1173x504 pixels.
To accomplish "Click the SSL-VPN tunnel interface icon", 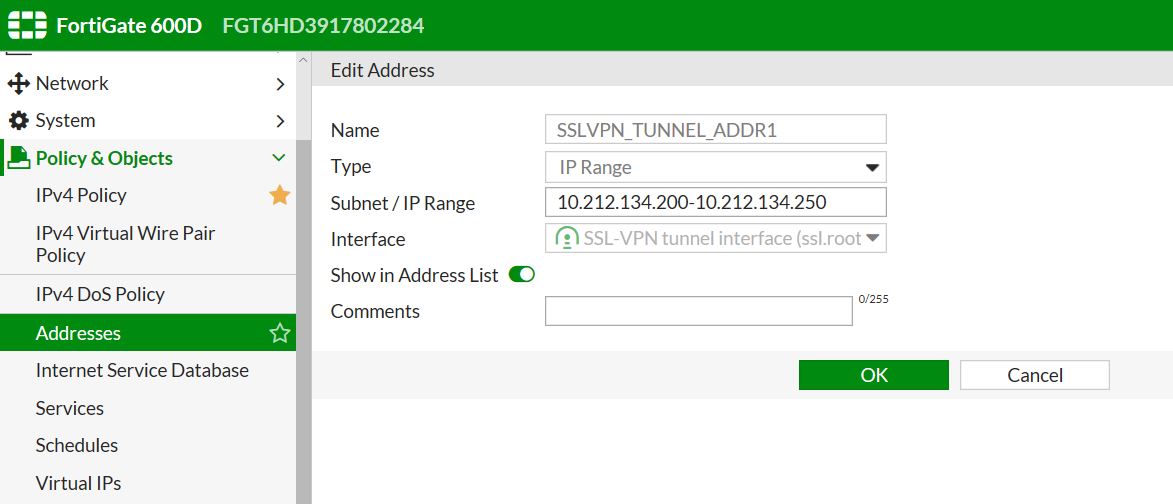I will 566,239.
